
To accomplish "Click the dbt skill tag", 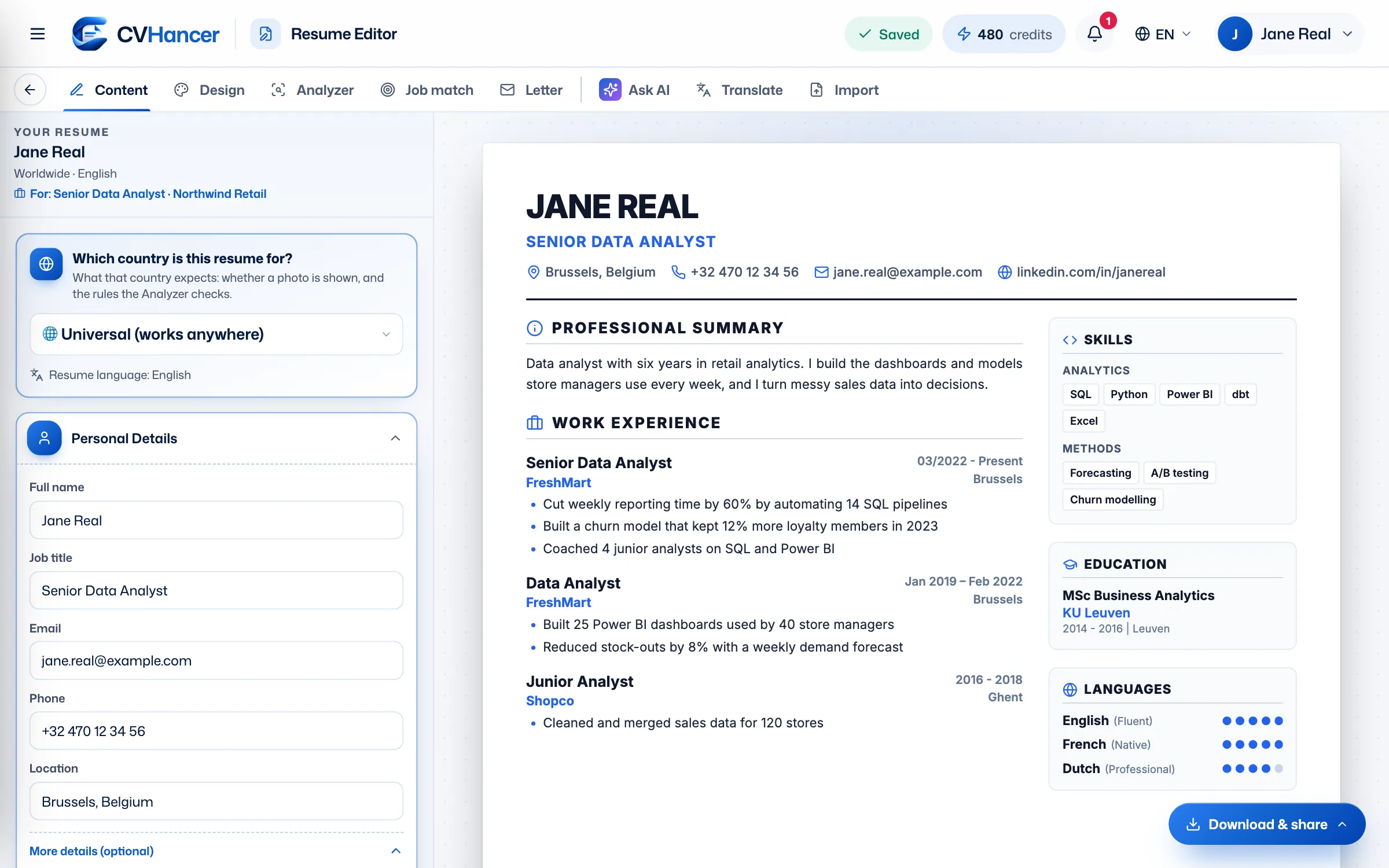I will coord(1240,394).
